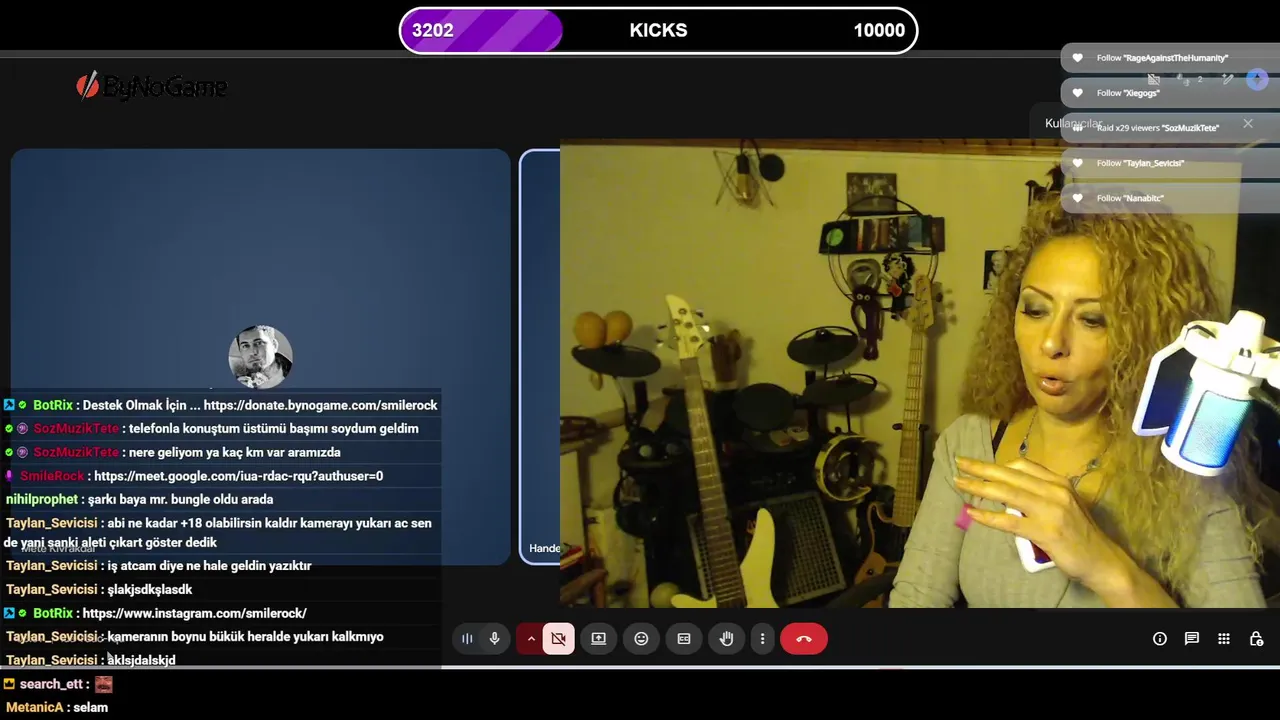Image resolution: width=1280 pixels, height=720 pixels.
Task: Click the message "nere geliyom ya kaç km var aramızda"
Action: coord(235,452)
